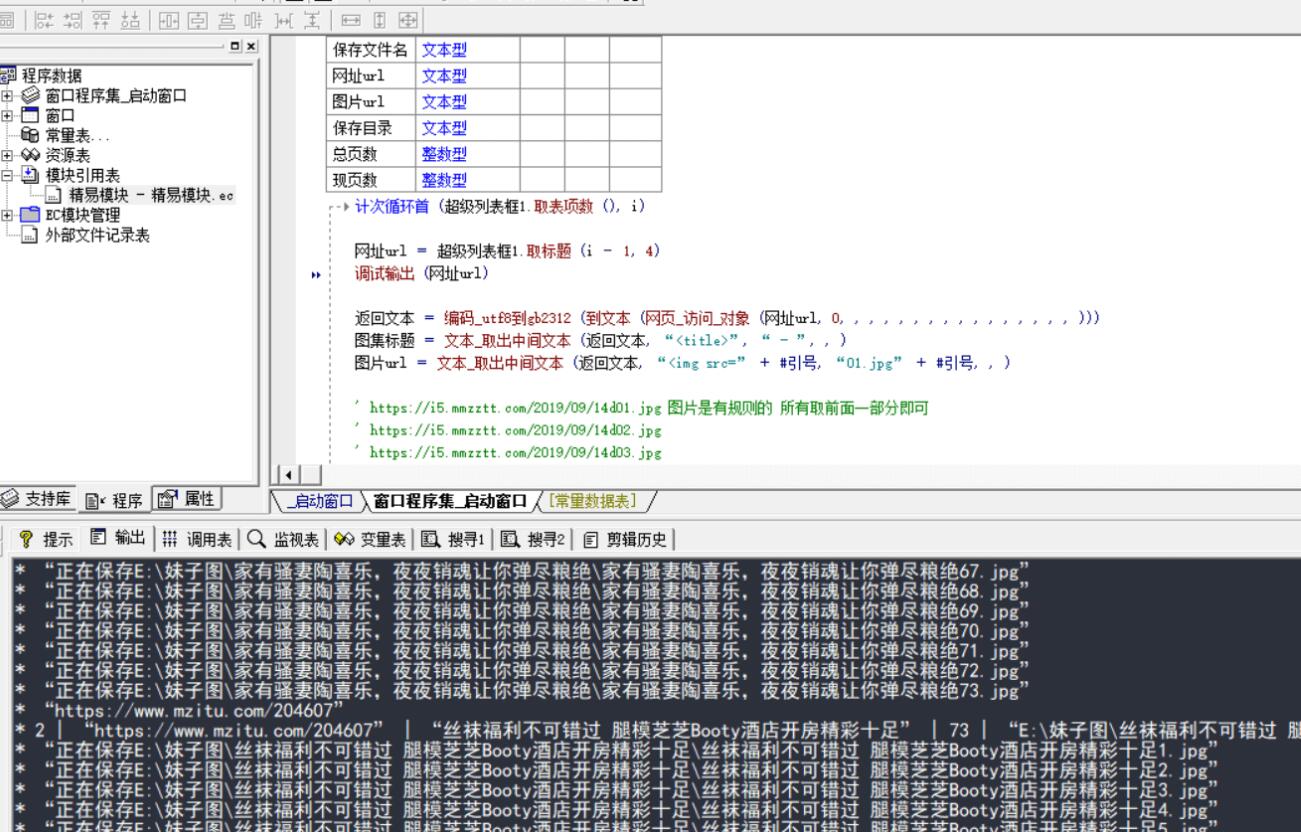The width and height of the screenshot is (1301, 832).
Task: Click the align bottom edges toolbar icon
Action: [x=130, y=20]
